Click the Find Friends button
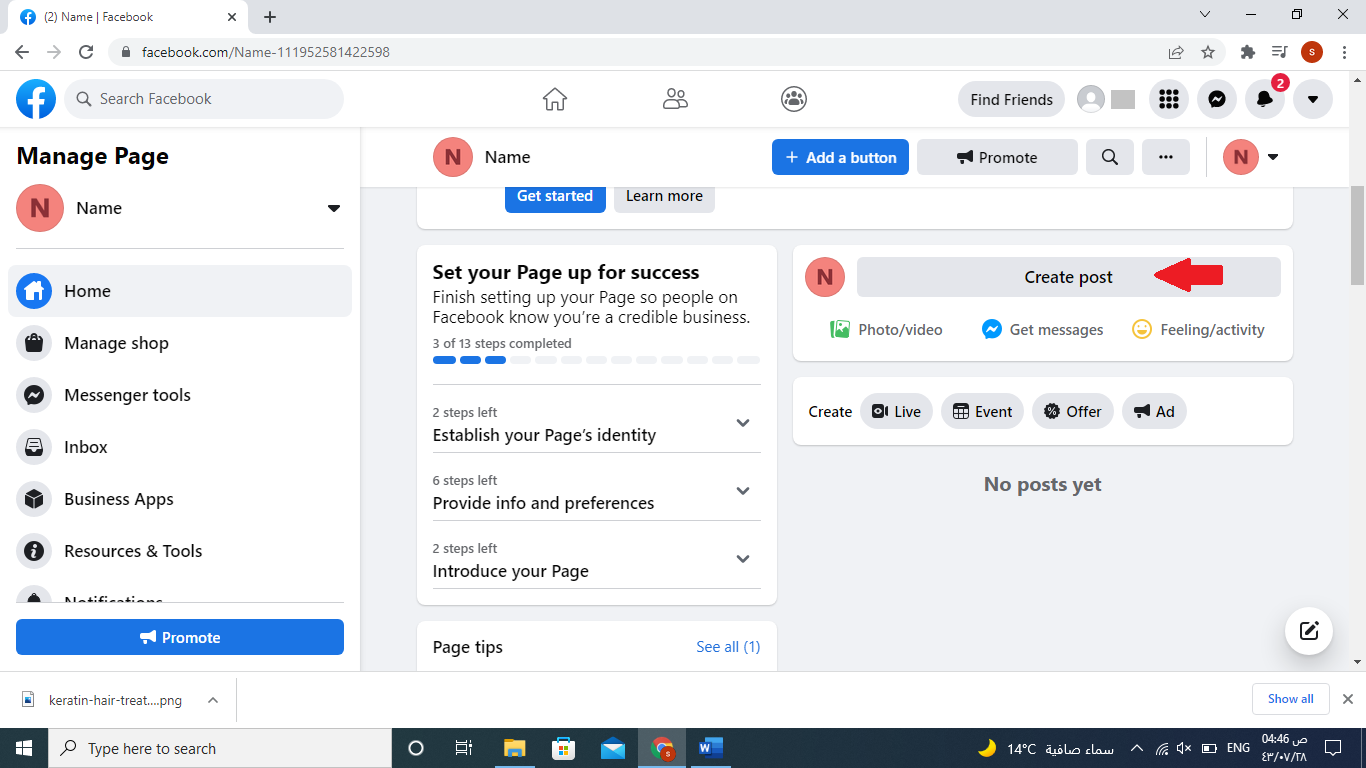The image size is (1366, 768). [1011, 99]
